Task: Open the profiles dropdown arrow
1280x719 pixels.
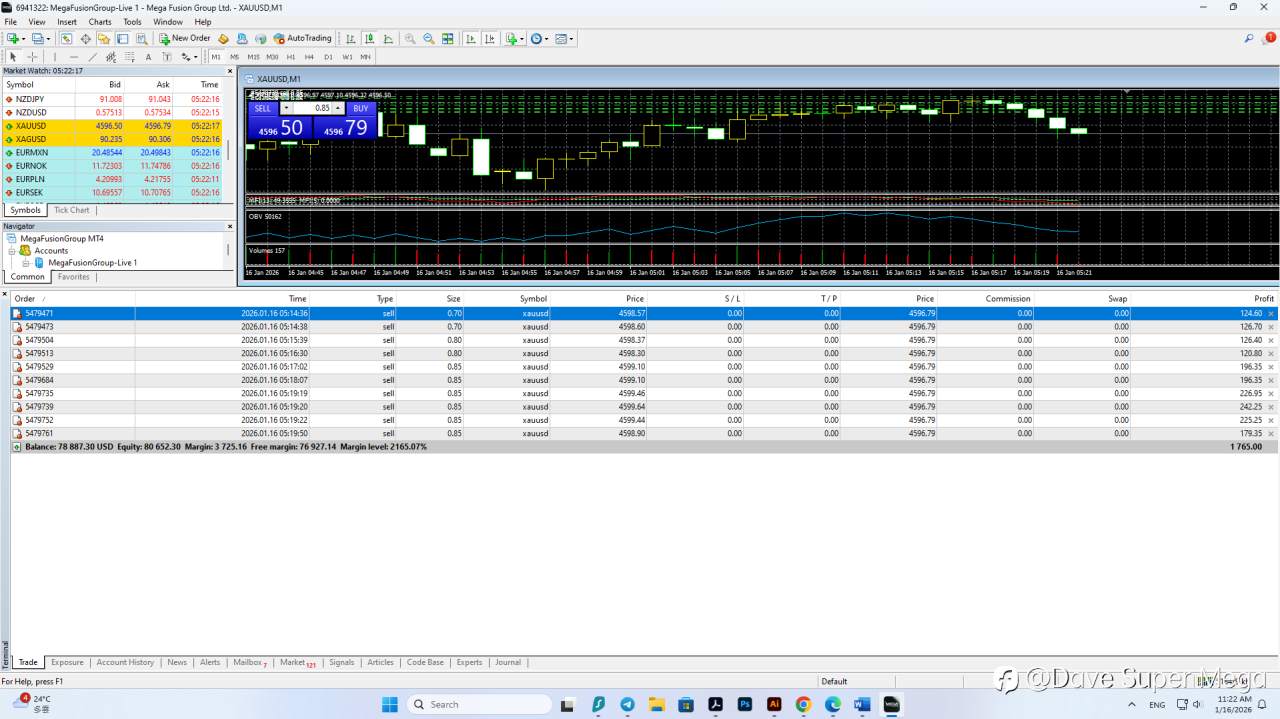Action: pyautogui.click(x=48, y=39)
